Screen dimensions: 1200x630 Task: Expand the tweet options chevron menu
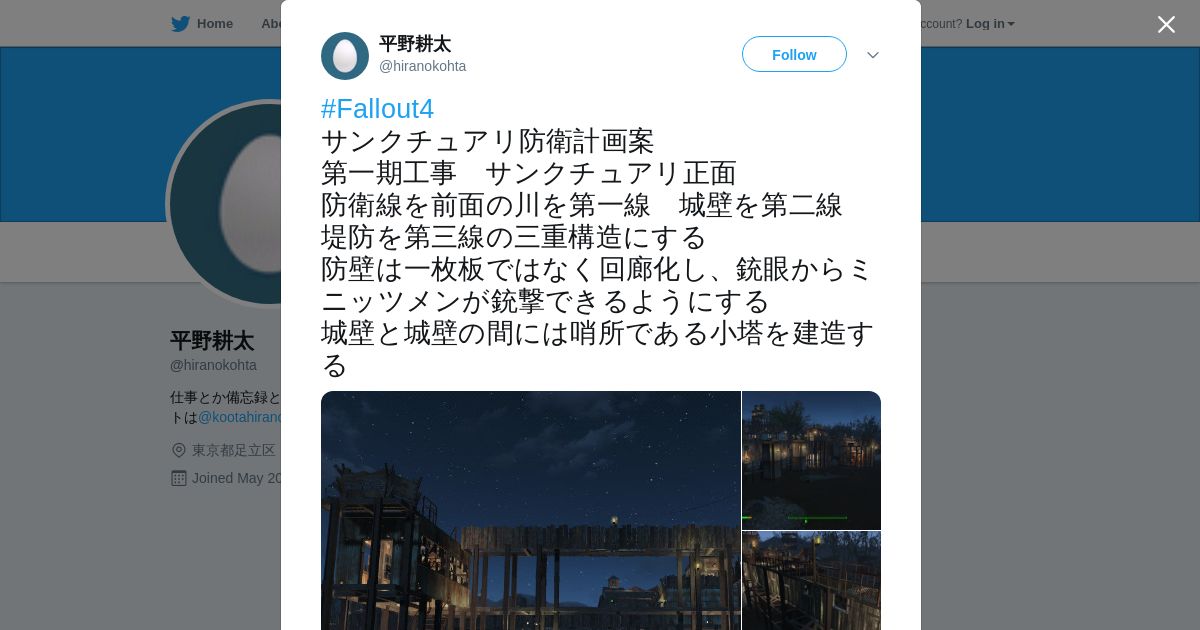[873, 55]
